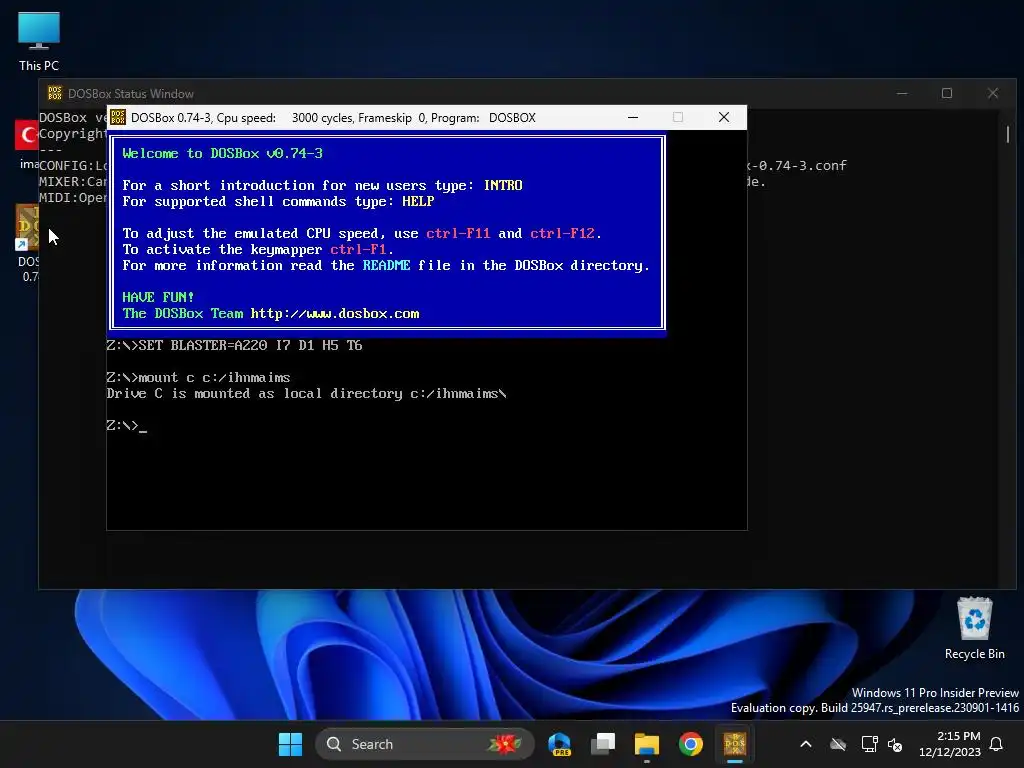
Task: Open the network display tray icon
Action: click(x=869, y=744)
